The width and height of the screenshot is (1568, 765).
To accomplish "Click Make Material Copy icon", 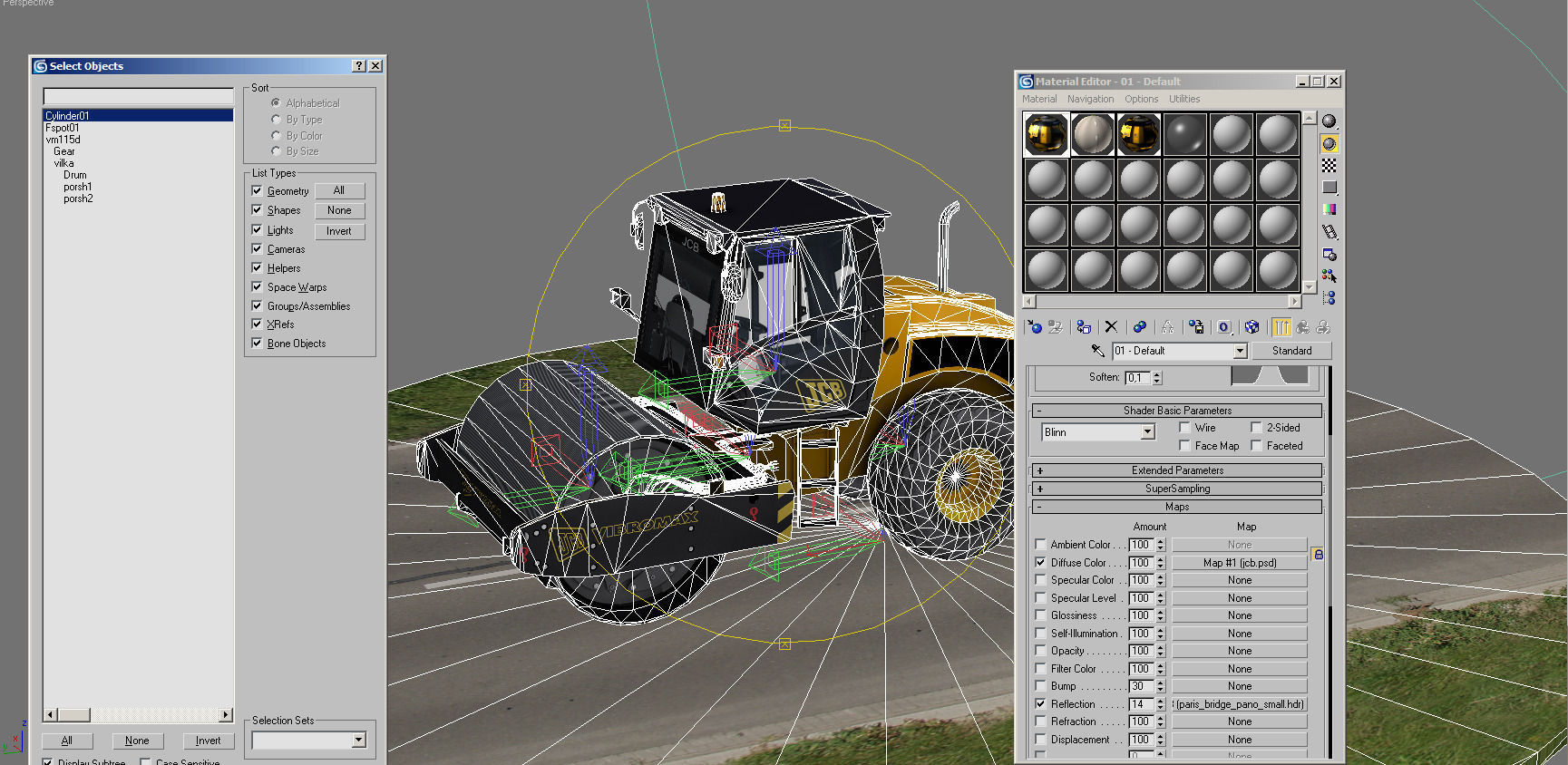I will [x=1140, y=327].
